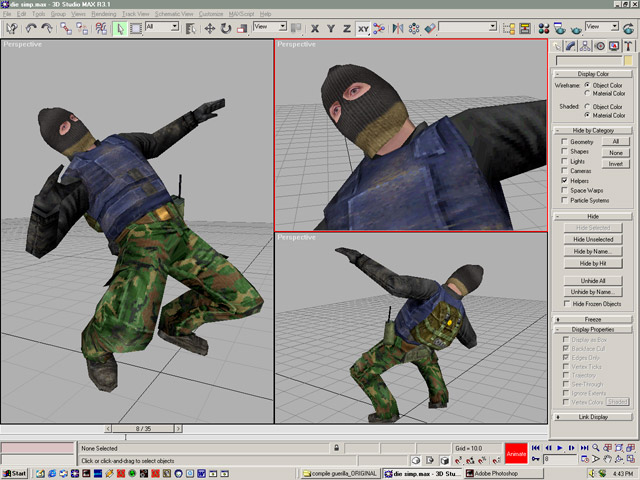
Task: Open the named selection sets dropdown
Action: 493,27
